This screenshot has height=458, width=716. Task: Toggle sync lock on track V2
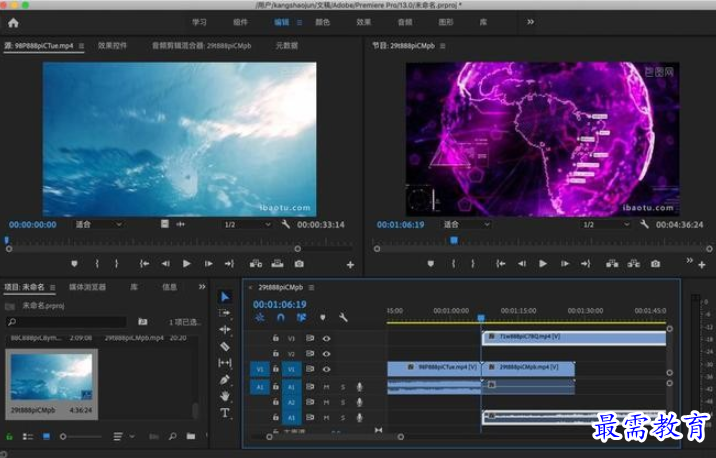[x=310, y=353]
